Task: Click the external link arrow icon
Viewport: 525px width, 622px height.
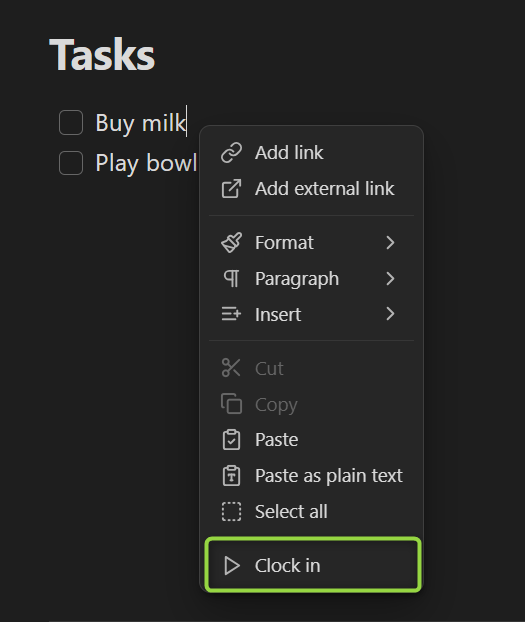Action: click(x=231, y=188)
